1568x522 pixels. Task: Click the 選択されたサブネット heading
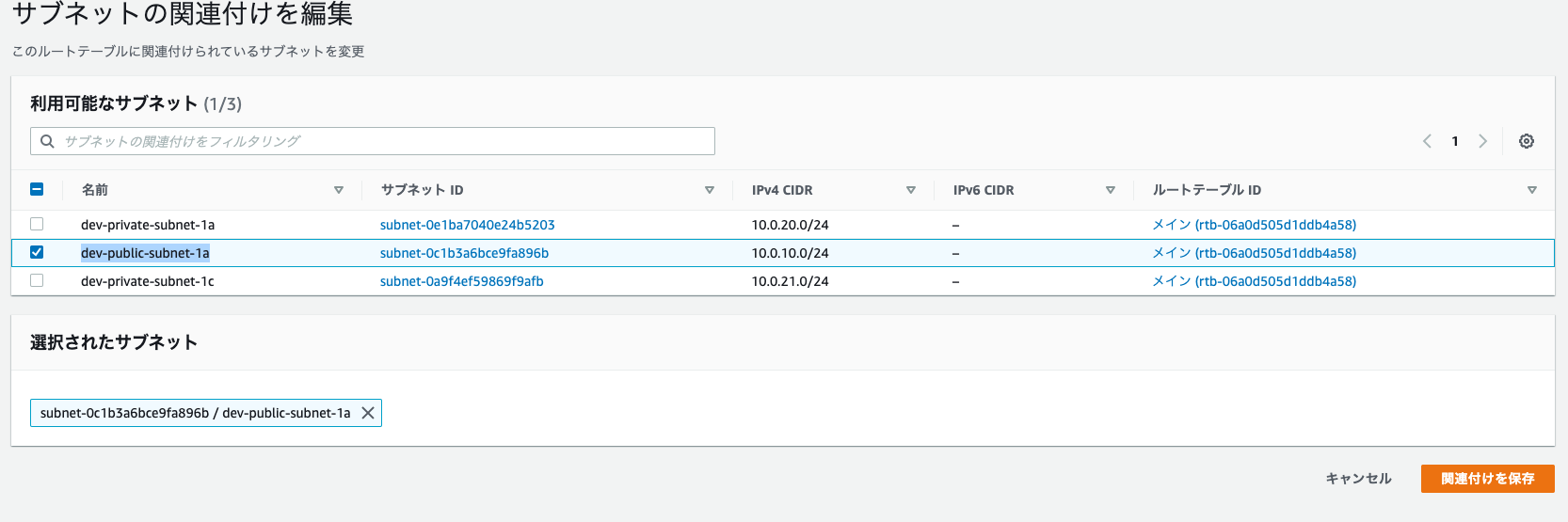pyautogui.click(x=114, y=342)
